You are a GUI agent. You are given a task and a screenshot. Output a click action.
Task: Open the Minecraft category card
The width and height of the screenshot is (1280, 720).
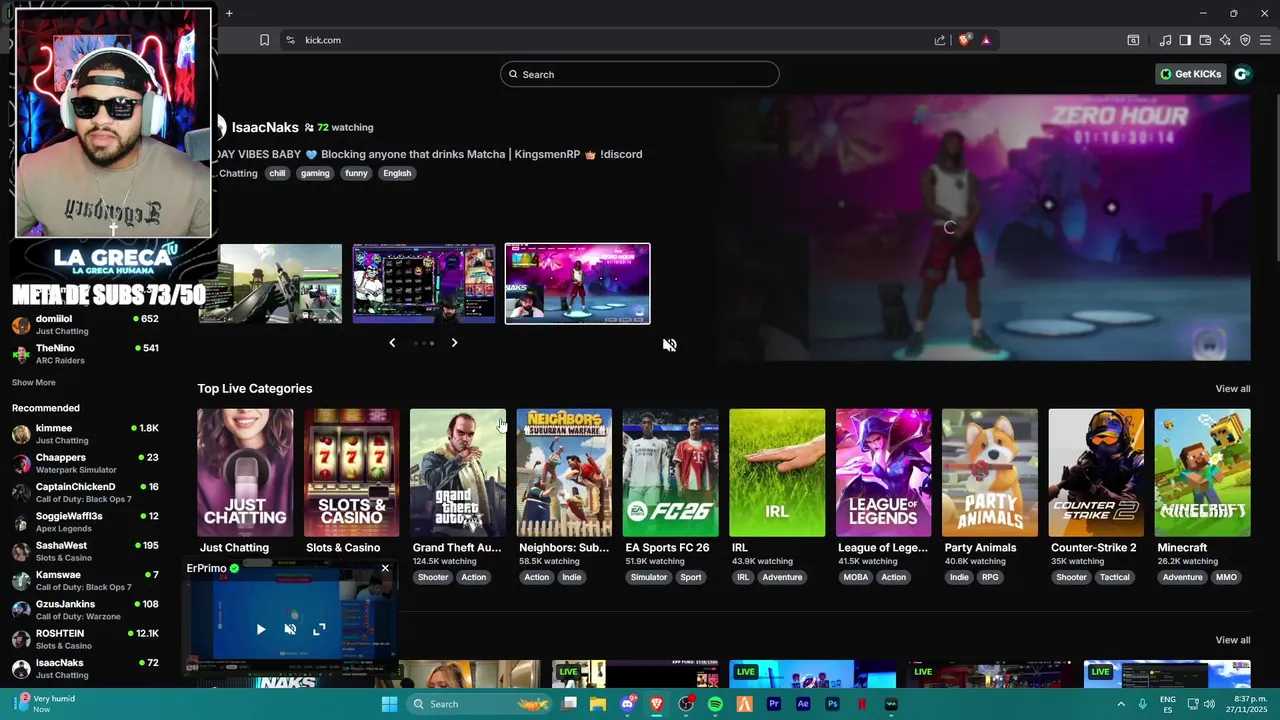[1203, 473]
